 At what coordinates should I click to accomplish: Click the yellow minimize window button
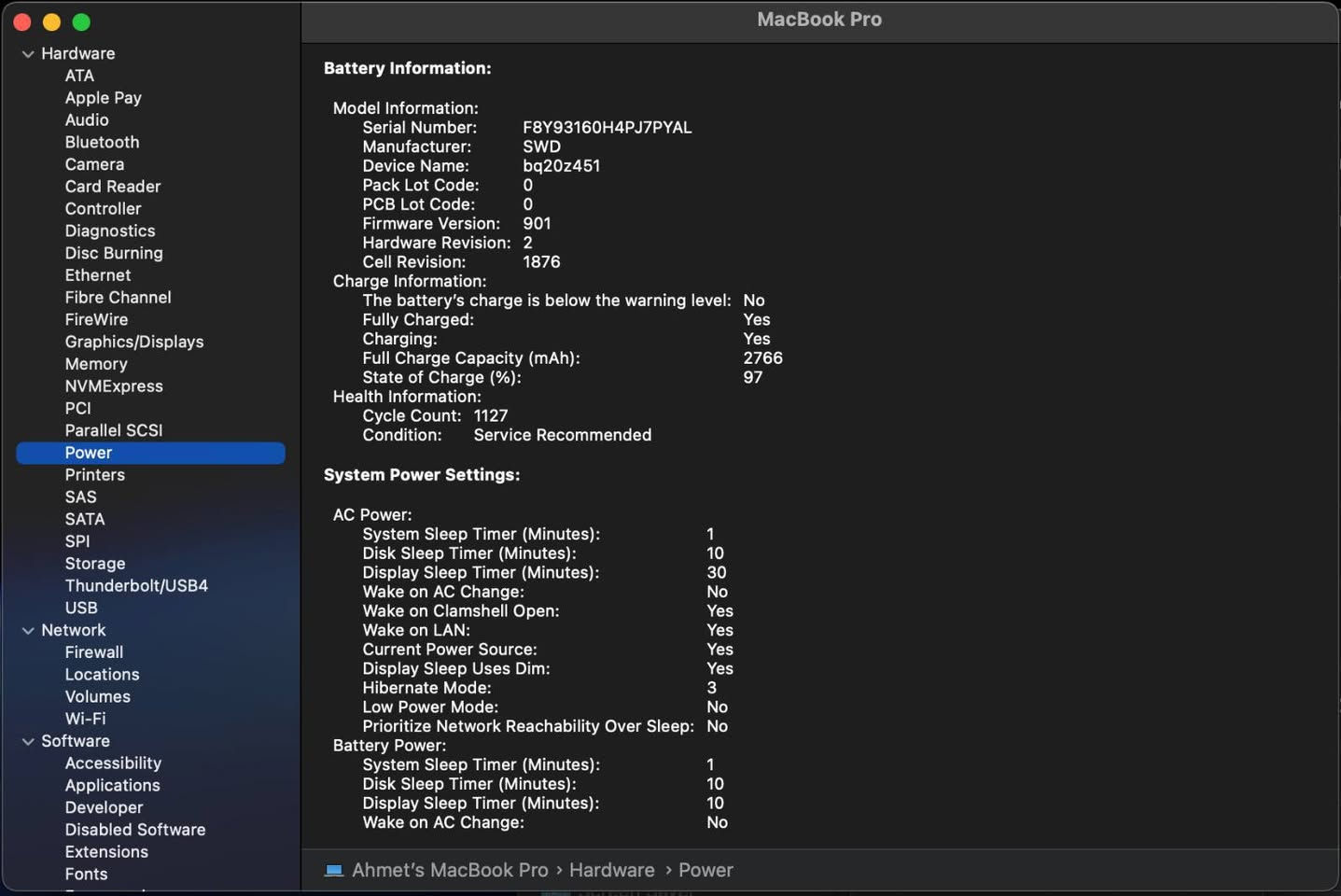52,21
